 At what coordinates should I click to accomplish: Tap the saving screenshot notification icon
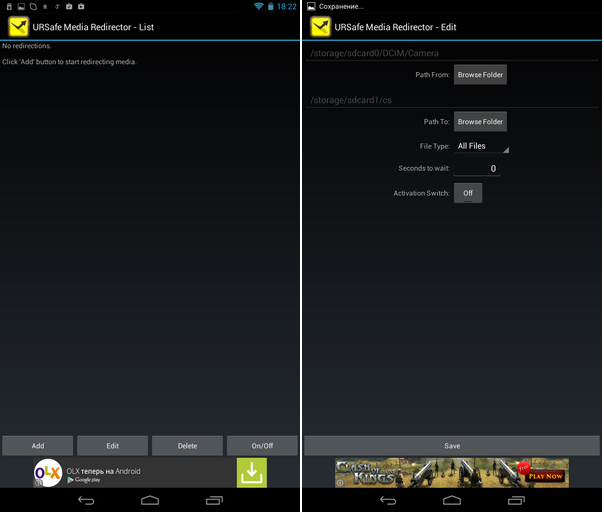[311, 6]
